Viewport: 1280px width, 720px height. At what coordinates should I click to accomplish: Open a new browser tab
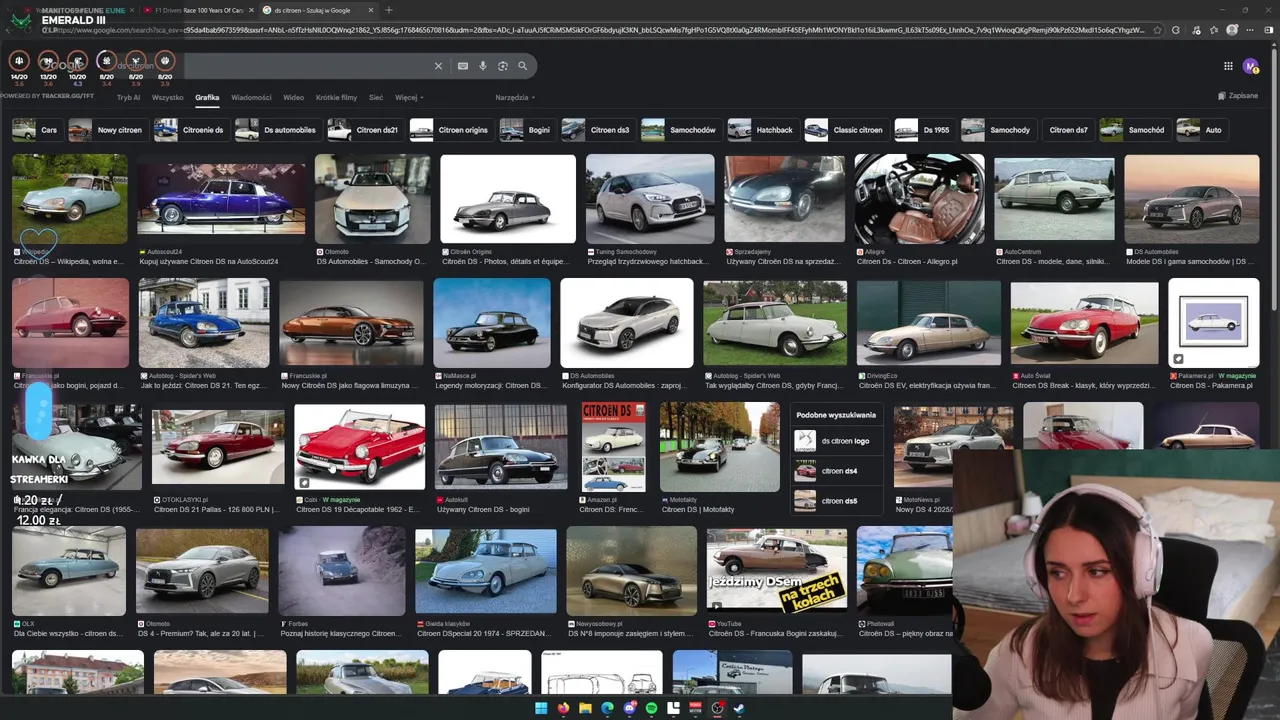click(388, 10)
